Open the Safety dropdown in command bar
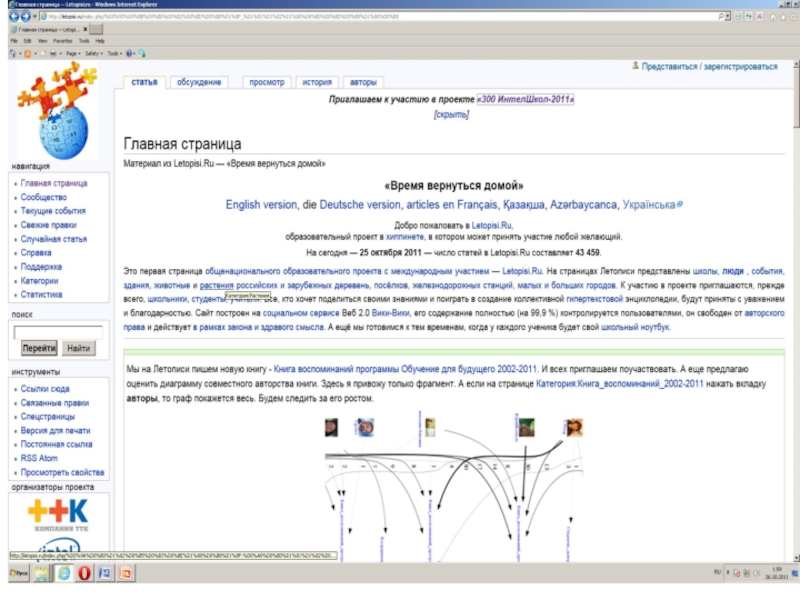Viewport: 800px width, 600px height. (x=93, y=53)
